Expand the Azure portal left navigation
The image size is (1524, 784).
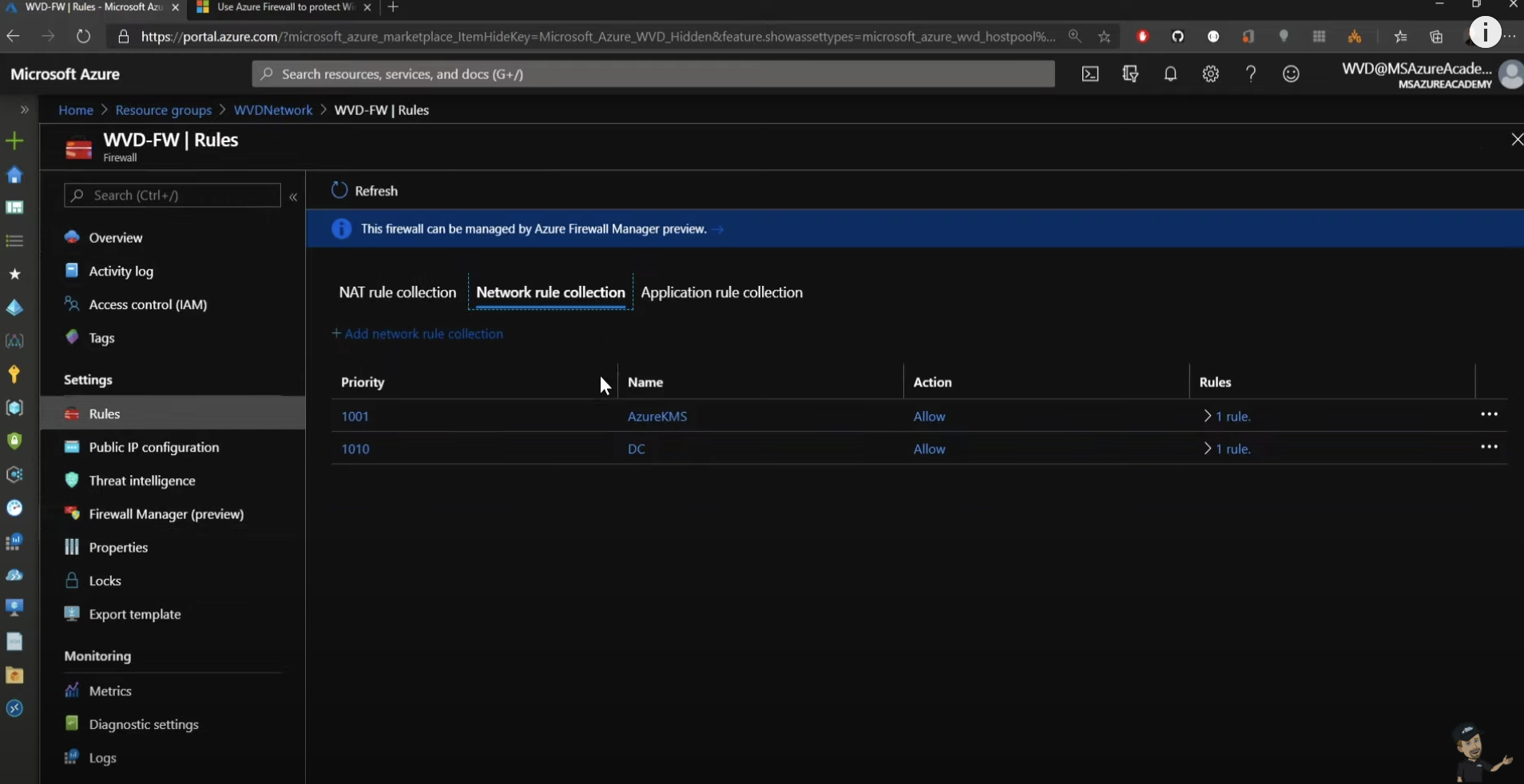click(x=24, y=110)
